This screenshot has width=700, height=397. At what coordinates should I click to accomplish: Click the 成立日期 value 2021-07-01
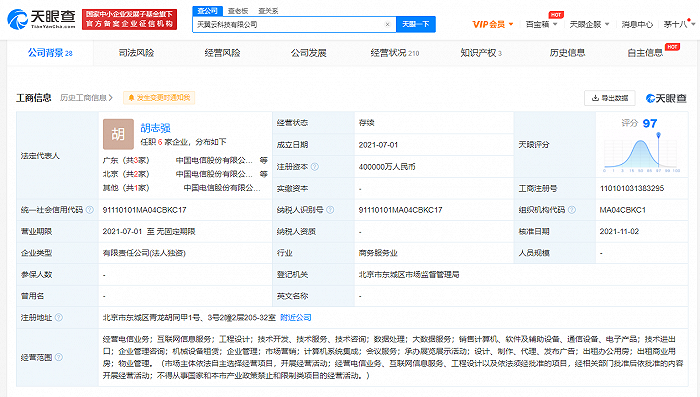[378, 145]
